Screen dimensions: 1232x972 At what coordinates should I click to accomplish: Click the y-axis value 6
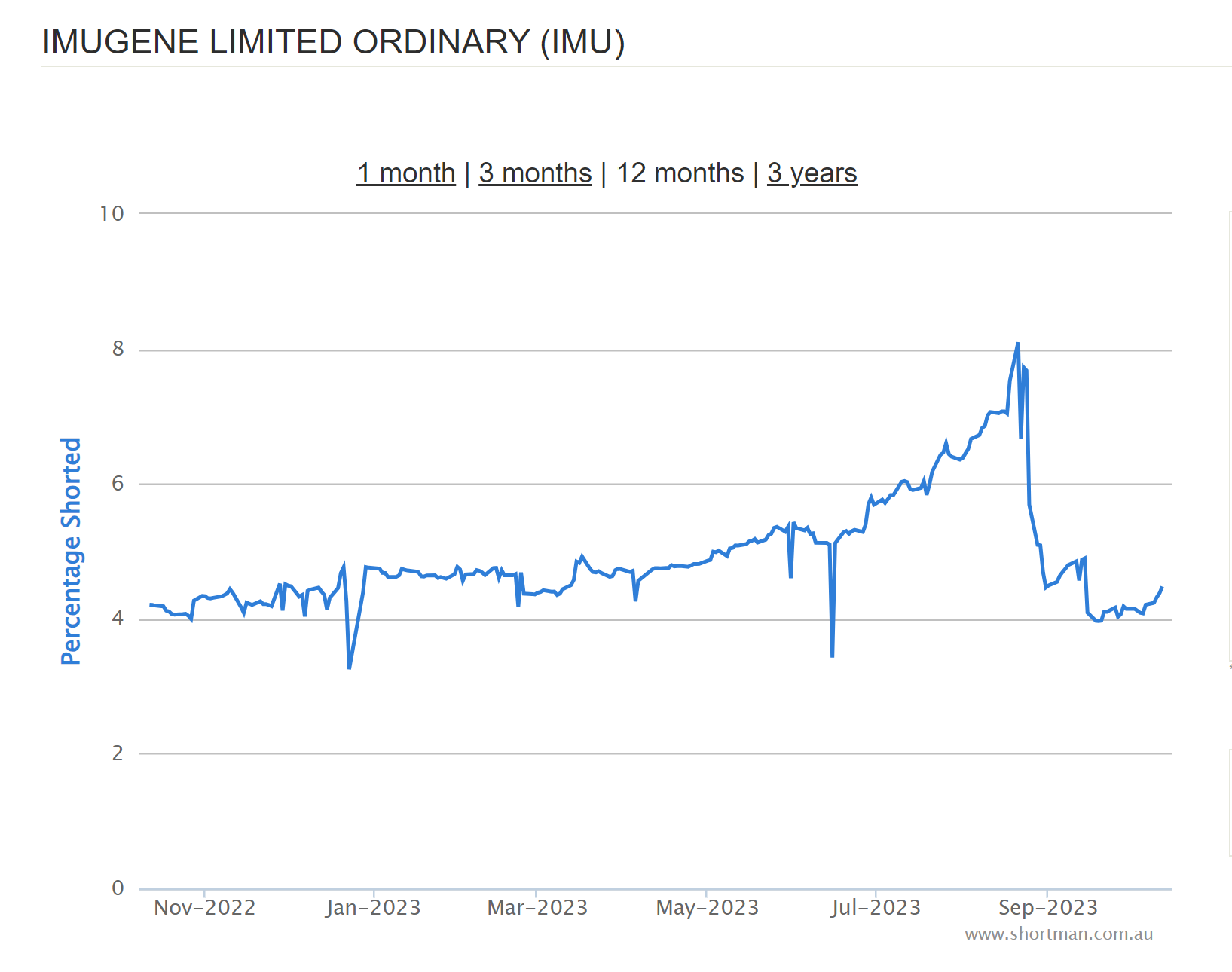[118, 484]
